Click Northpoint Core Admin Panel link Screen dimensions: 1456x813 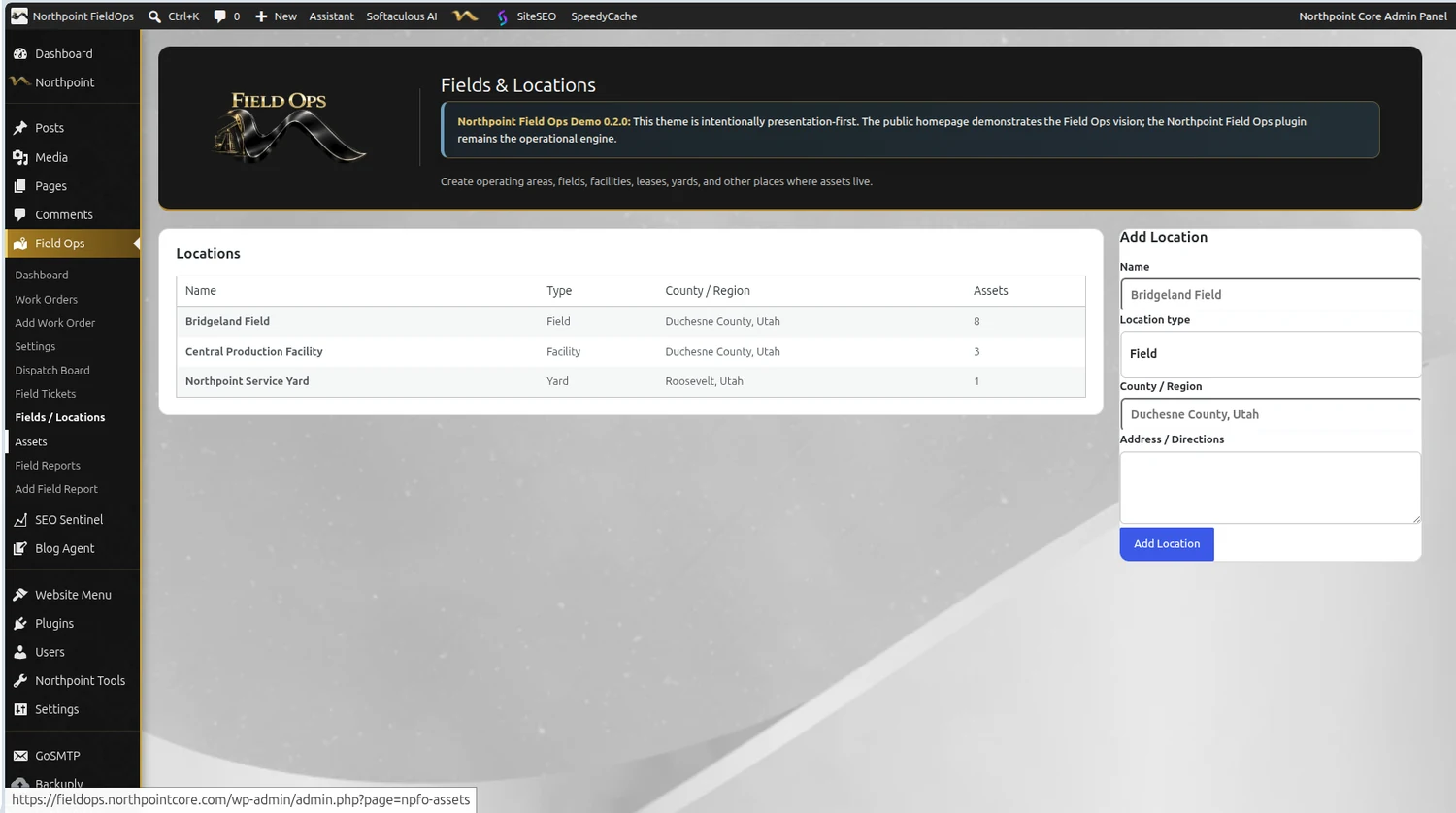click(x=1373, y=16)
